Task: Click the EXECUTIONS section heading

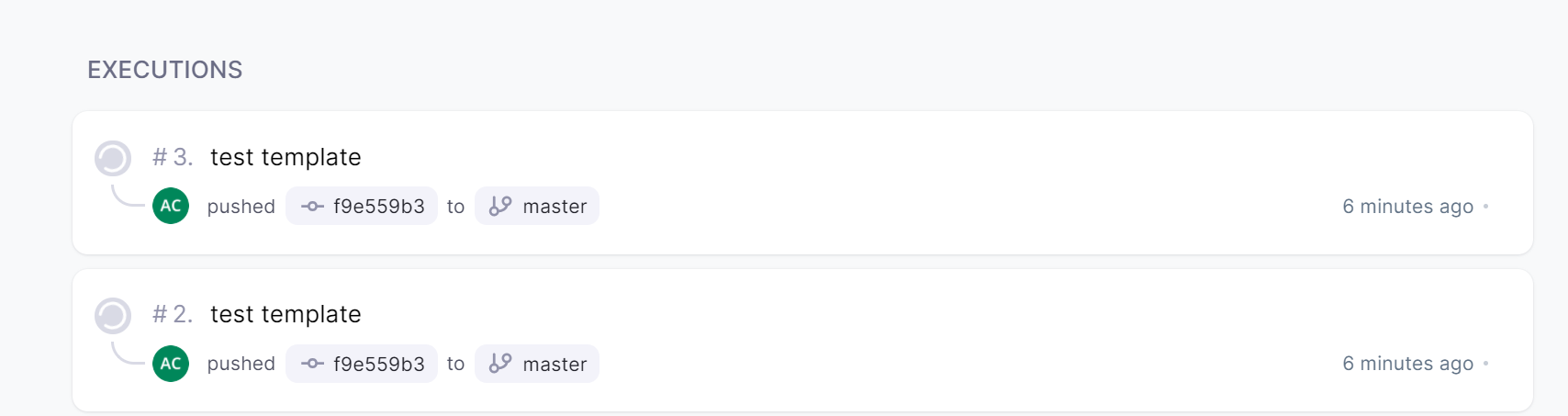Action: [165, 70]
